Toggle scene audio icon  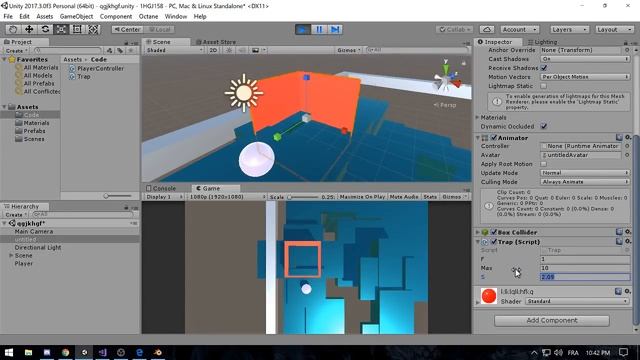point(242,50)
